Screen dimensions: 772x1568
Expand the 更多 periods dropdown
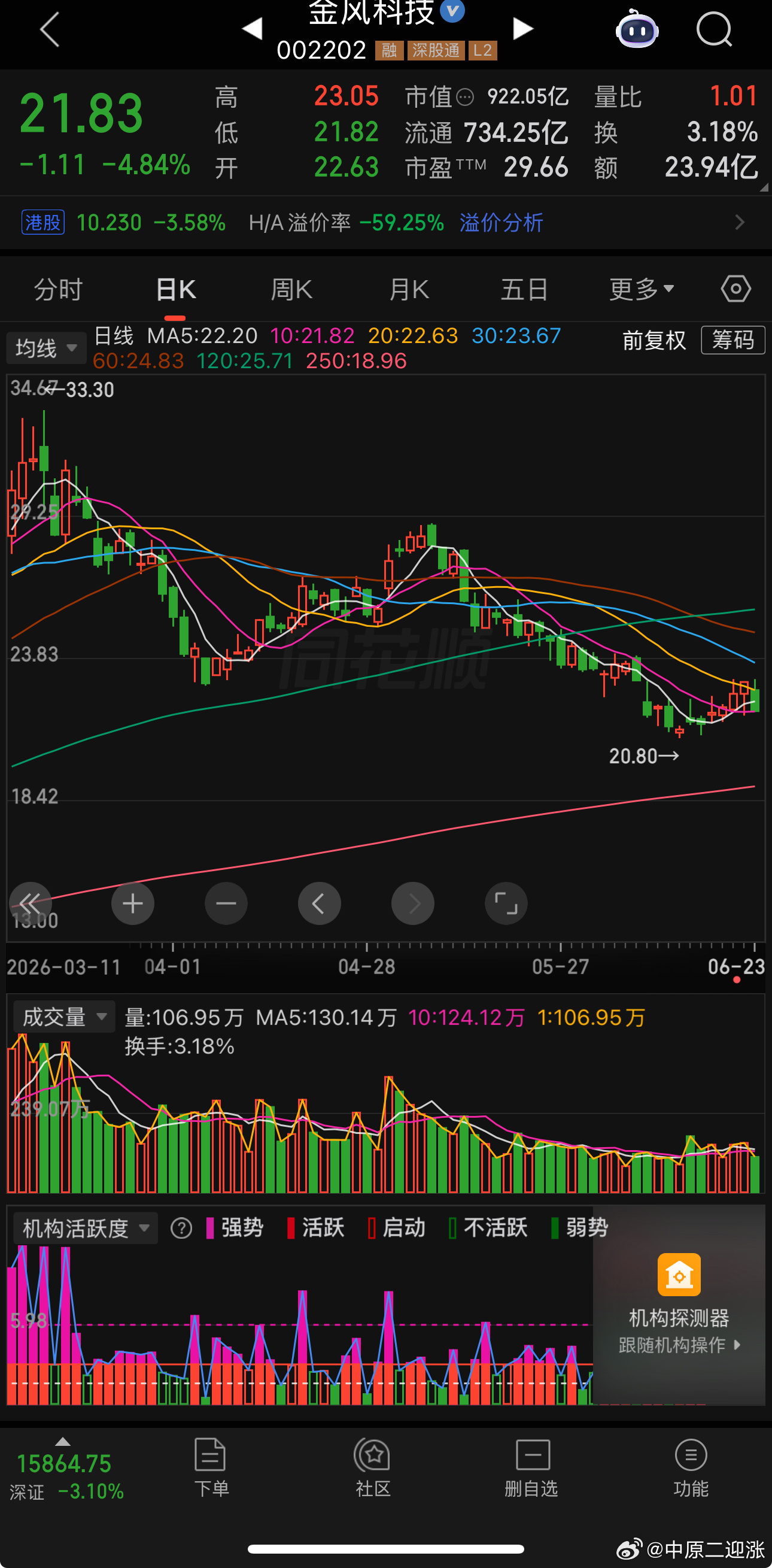click(642, 289)
